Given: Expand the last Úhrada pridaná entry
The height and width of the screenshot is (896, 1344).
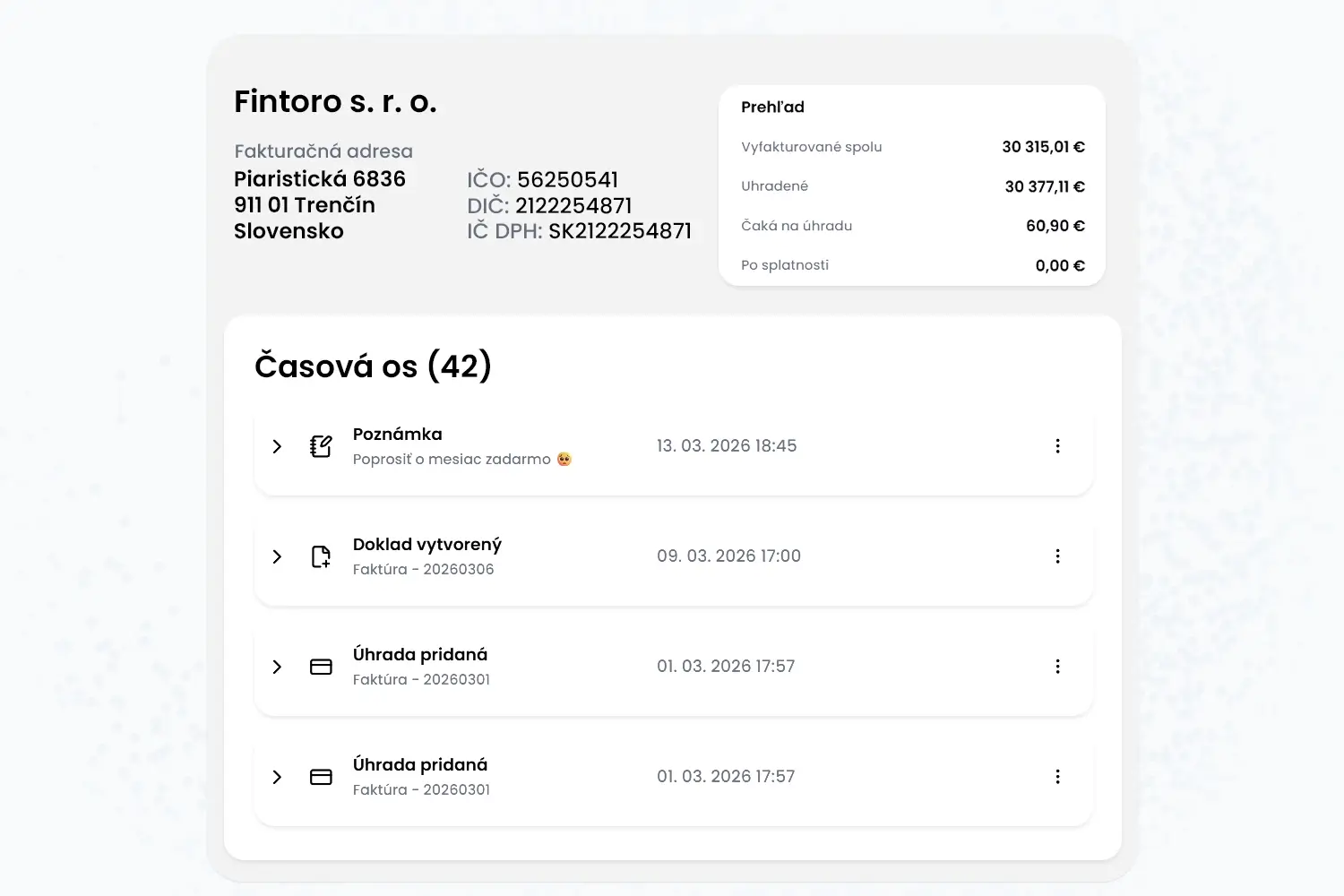Looking at the screenshot, I should pos(276,776).
